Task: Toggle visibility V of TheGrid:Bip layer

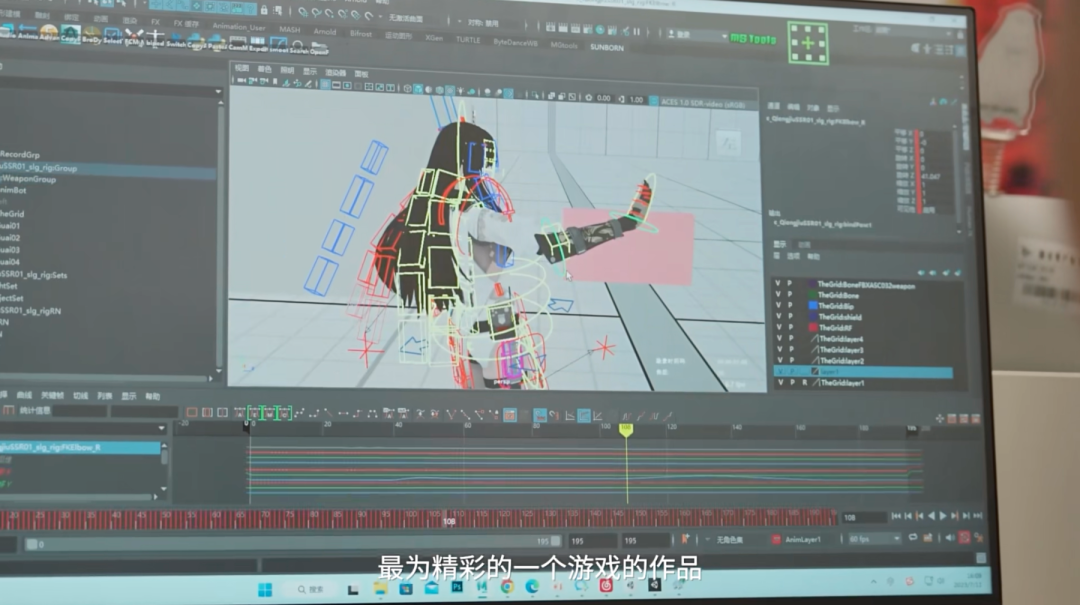Action: [778, 305]
